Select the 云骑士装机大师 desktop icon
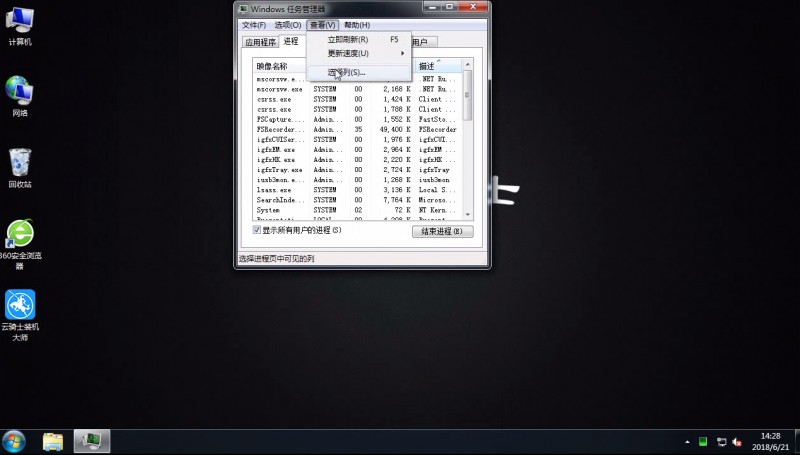 pos(20,315)
